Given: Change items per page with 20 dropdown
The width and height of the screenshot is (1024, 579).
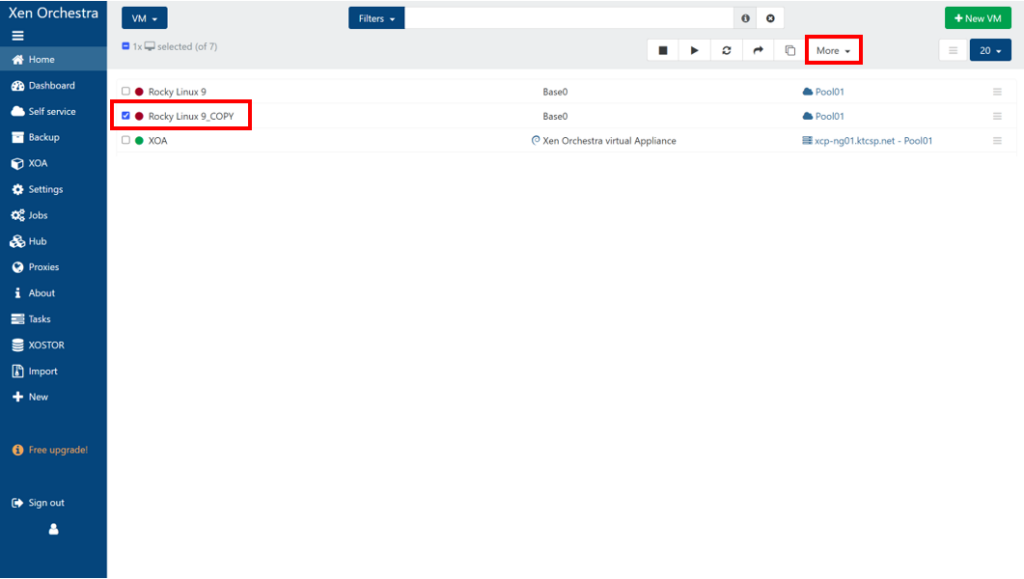Looking at the screenshot, I should [990, 51].
